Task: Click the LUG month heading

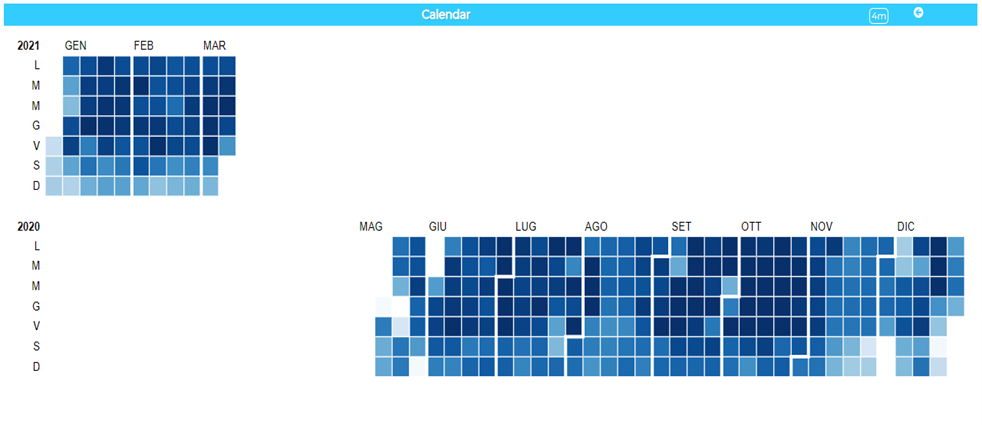Action: (526, 227)
